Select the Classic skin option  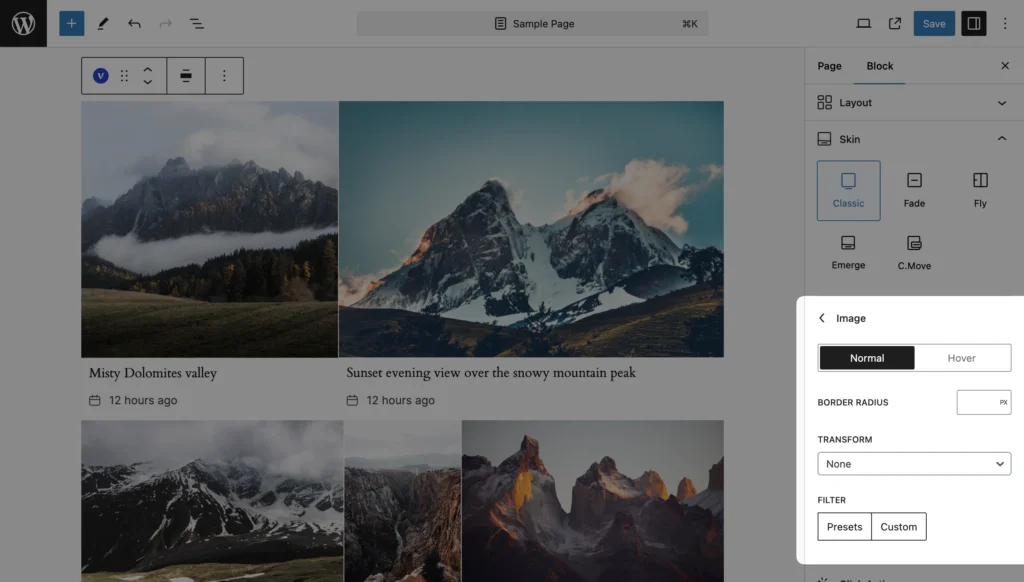pyautogui.click(x=848, y=190)
